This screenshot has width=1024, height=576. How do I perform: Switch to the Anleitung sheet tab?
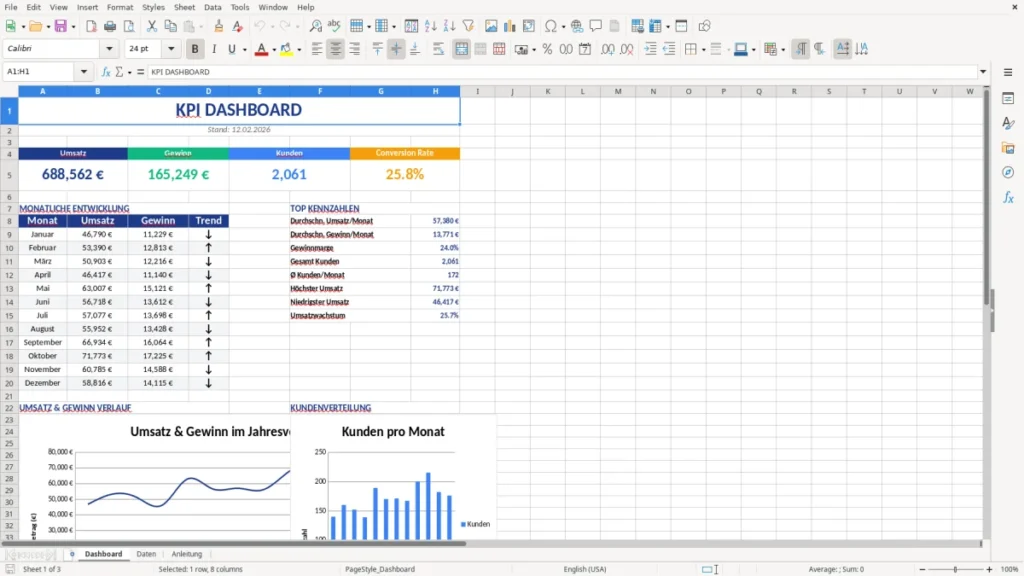187,554
